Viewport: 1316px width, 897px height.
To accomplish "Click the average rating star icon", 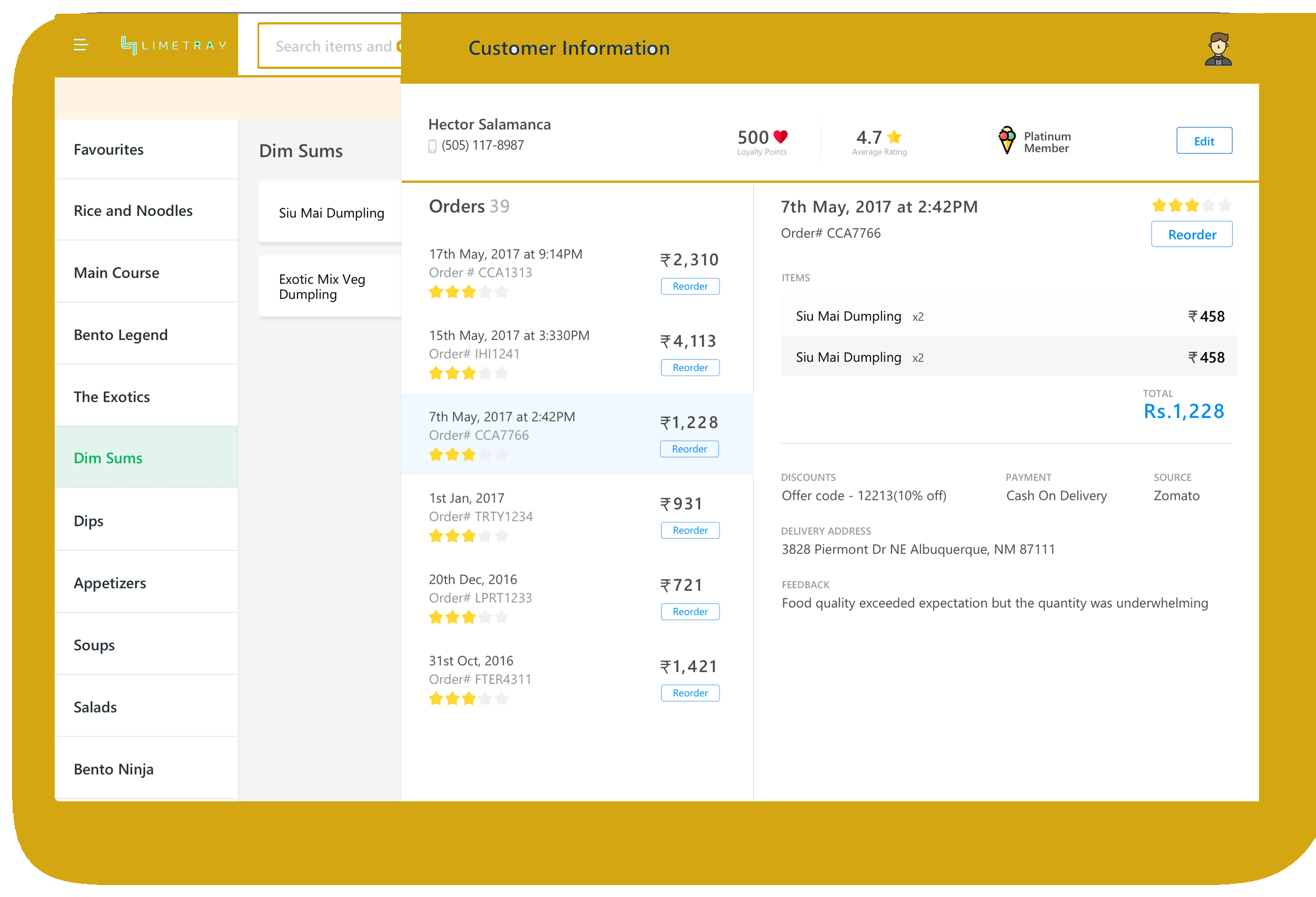I will 894,137.
